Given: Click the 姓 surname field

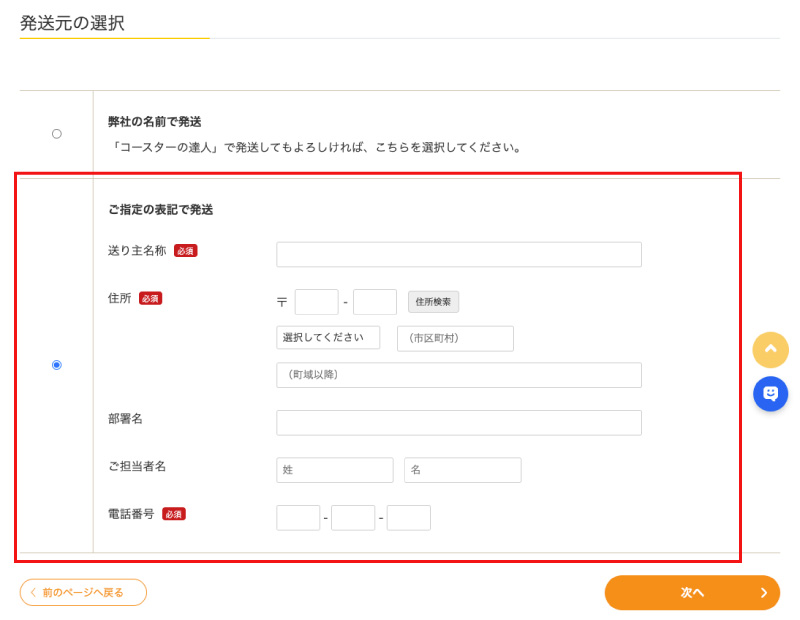Looking at the screenshot, I should pyautogui.click(x=335, y=470).
